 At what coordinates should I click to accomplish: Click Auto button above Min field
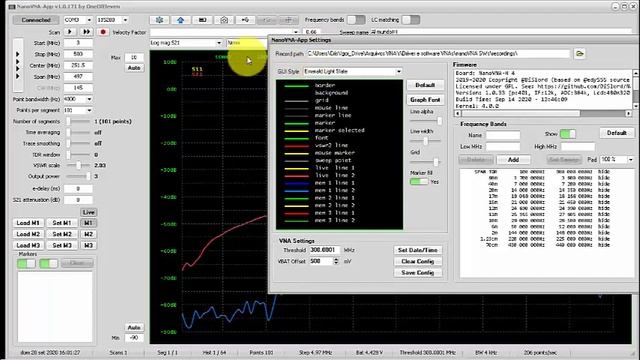[134, 327]
